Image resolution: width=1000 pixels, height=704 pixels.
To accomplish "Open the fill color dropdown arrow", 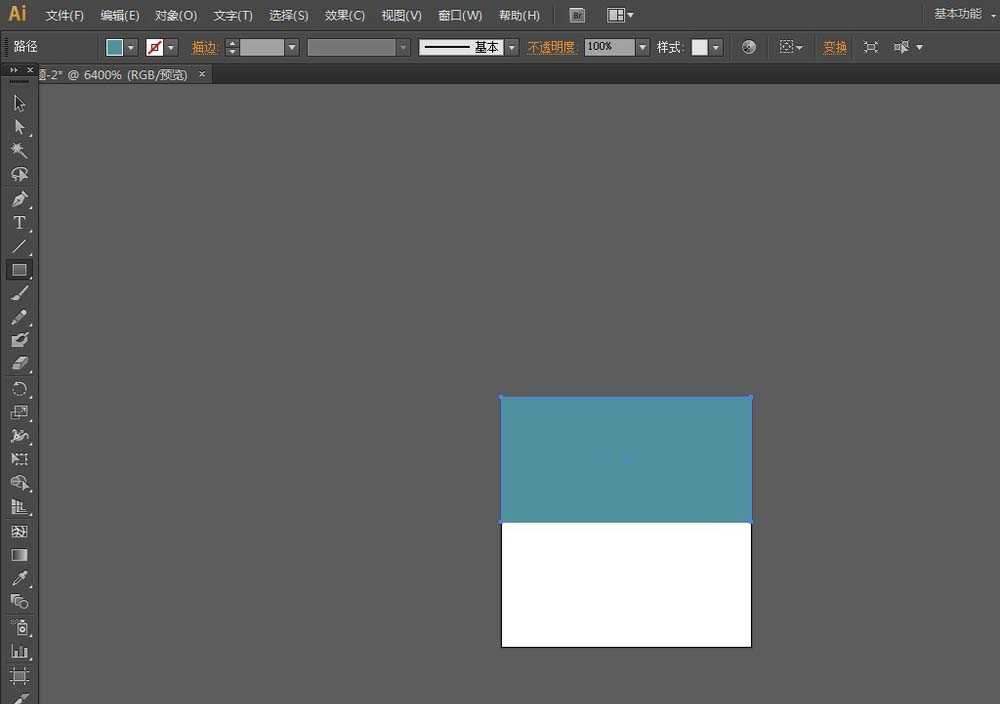I will point(131,48).
